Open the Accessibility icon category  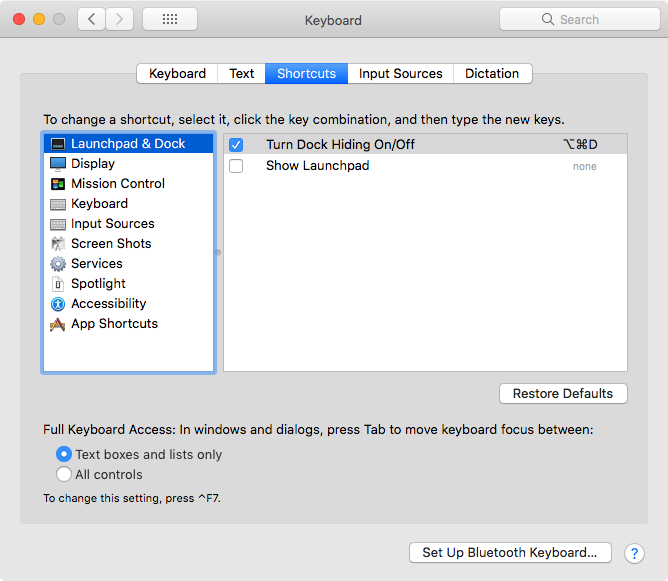pyautogui.click(x=58, y=304)
